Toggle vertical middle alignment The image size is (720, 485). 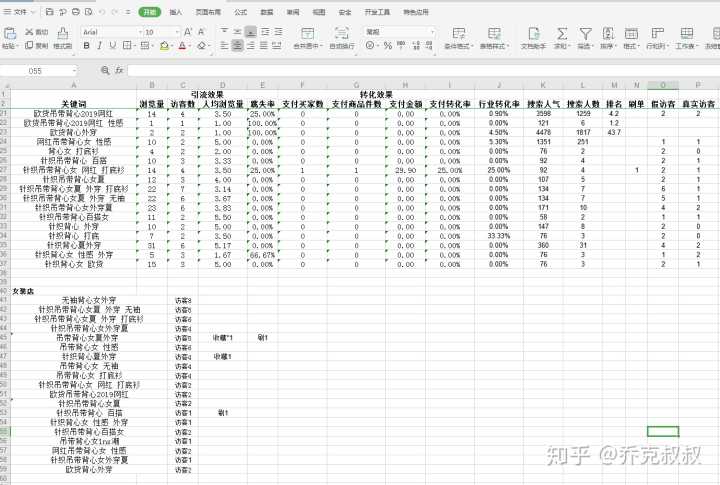pyautogui.click(x=237, y=31)
